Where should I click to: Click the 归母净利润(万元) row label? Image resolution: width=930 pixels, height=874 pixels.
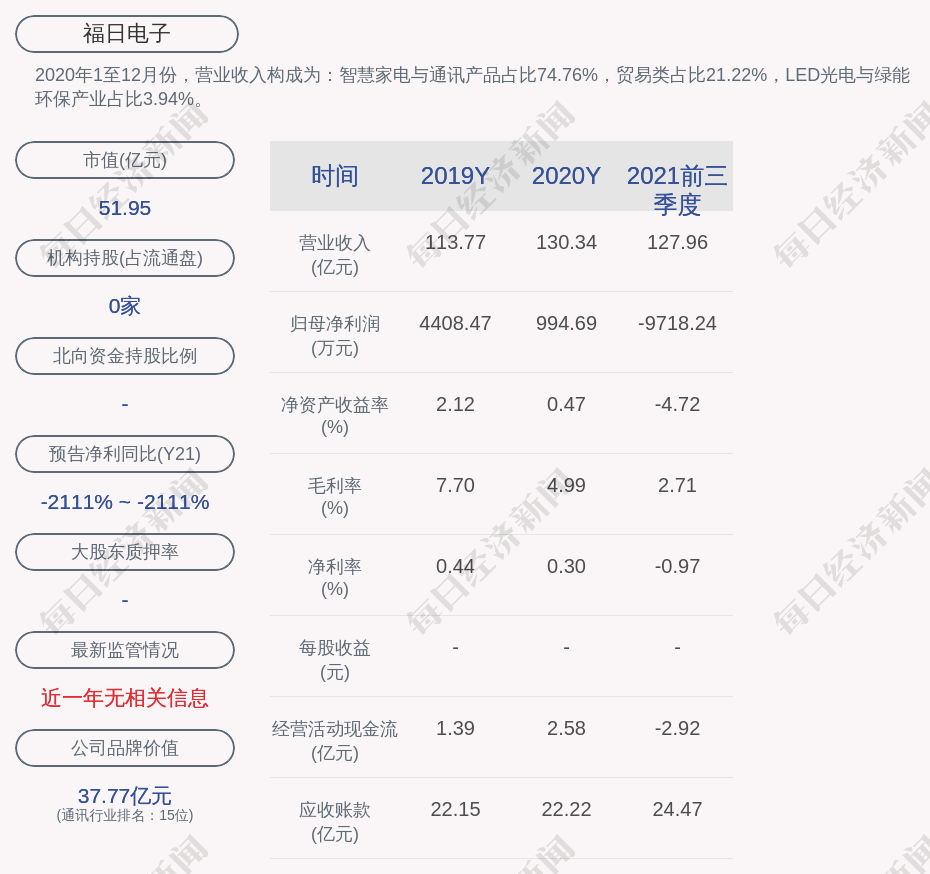click(335, 336)
